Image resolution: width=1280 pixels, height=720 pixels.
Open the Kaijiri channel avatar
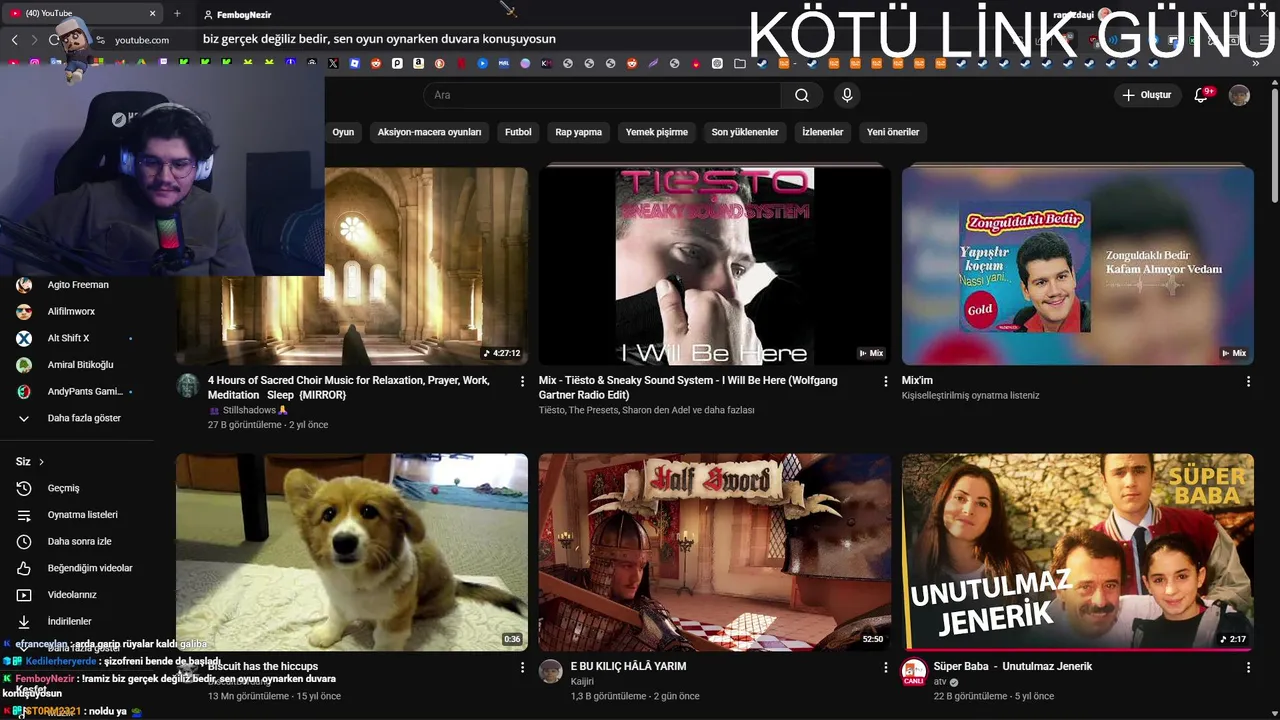[x=551, y=671]
